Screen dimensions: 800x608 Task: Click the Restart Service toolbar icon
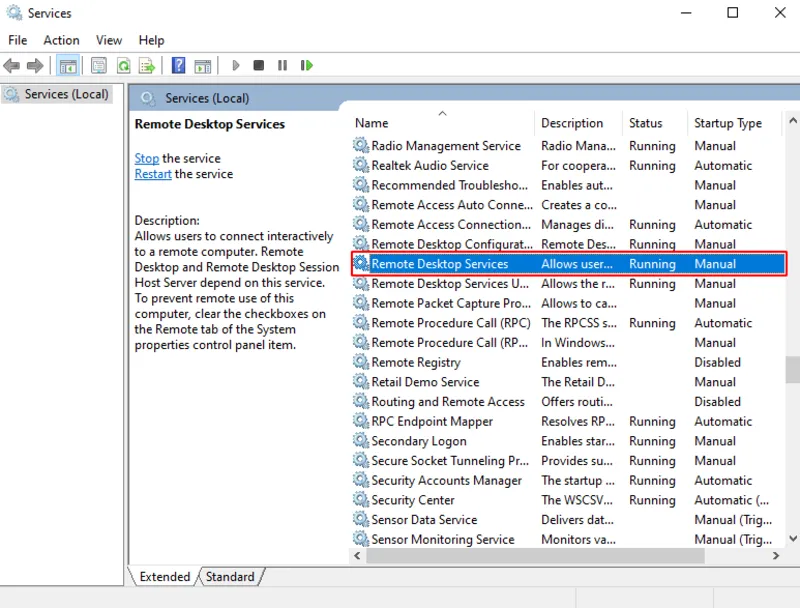(x=306, y=65)
